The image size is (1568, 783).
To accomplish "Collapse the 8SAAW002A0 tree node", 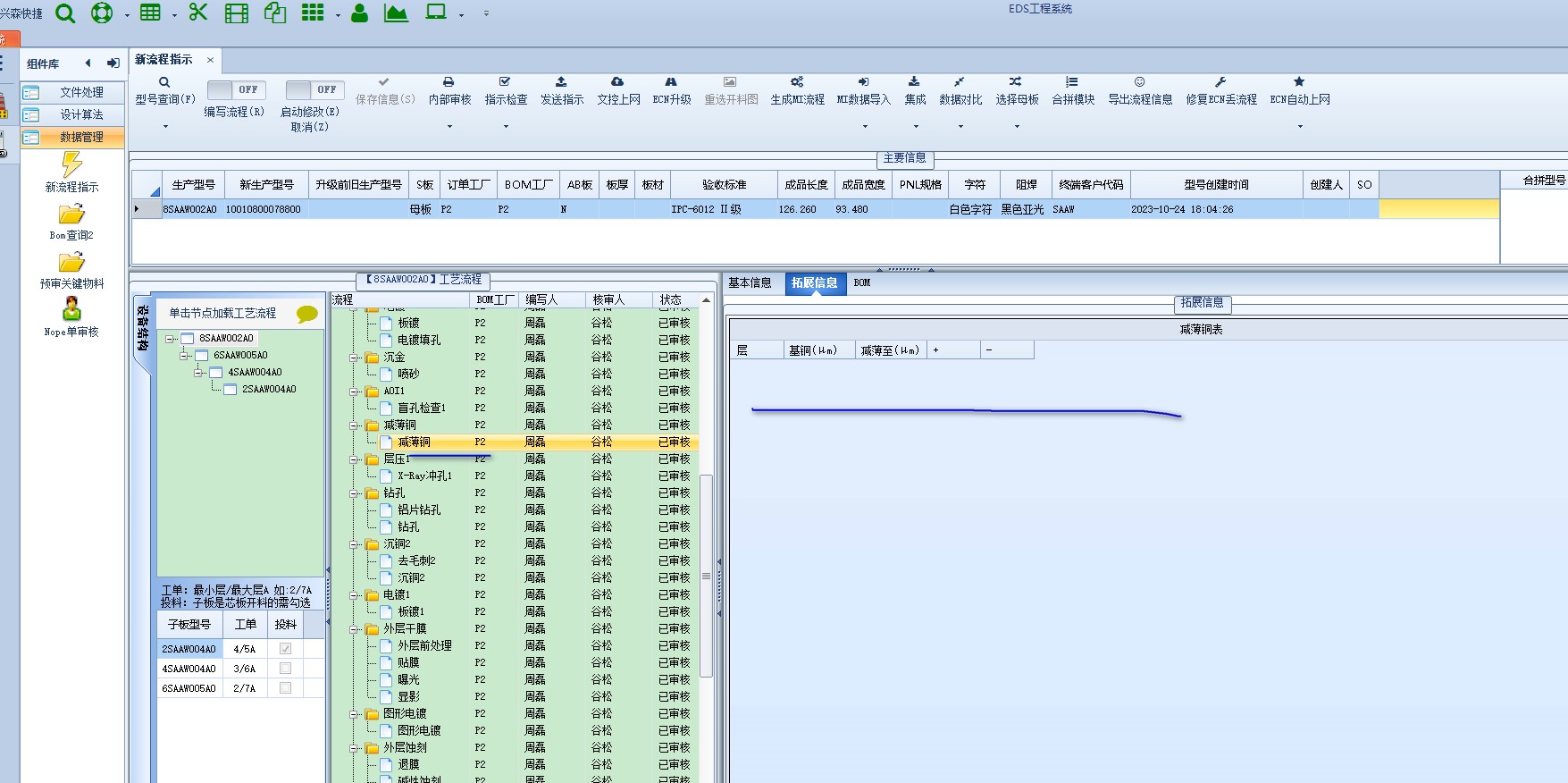I will [x=170, y=339].
